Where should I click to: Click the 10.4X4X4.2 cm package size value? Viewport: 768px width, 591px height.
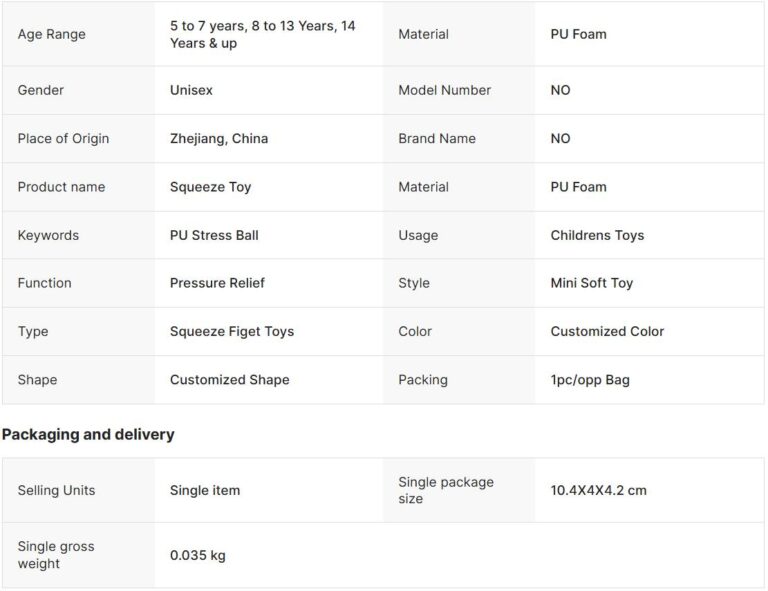coord(598,490)
